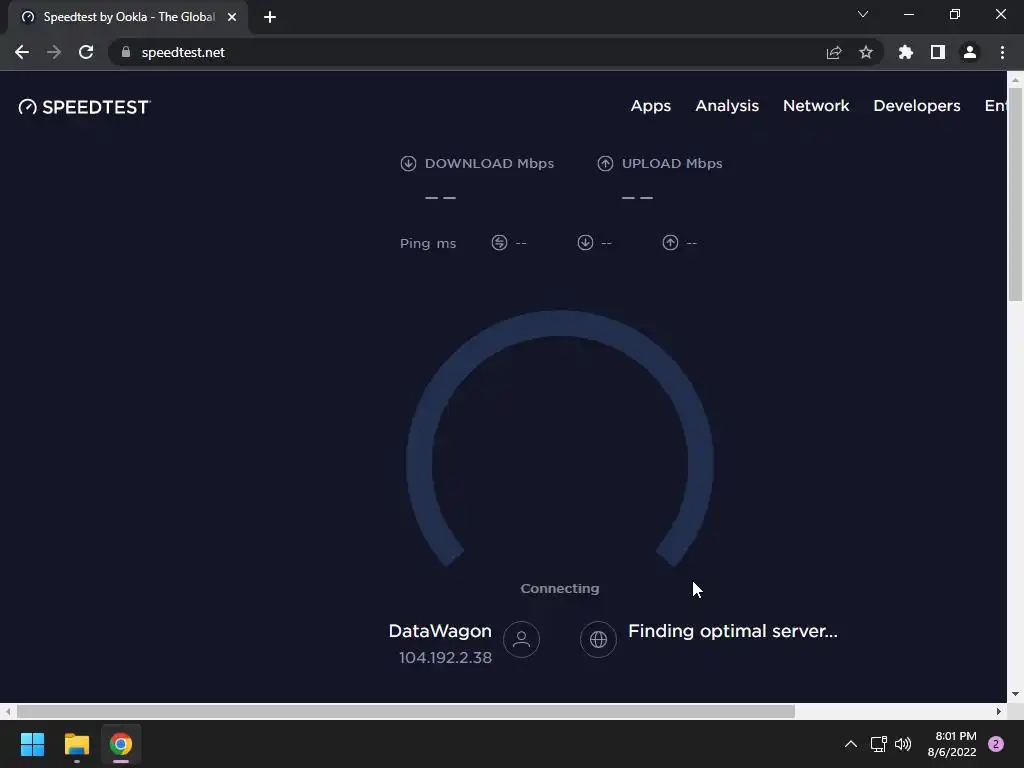Show hidden system tray icons chevron
The image size is (1024, 768).
pos(851,744)
